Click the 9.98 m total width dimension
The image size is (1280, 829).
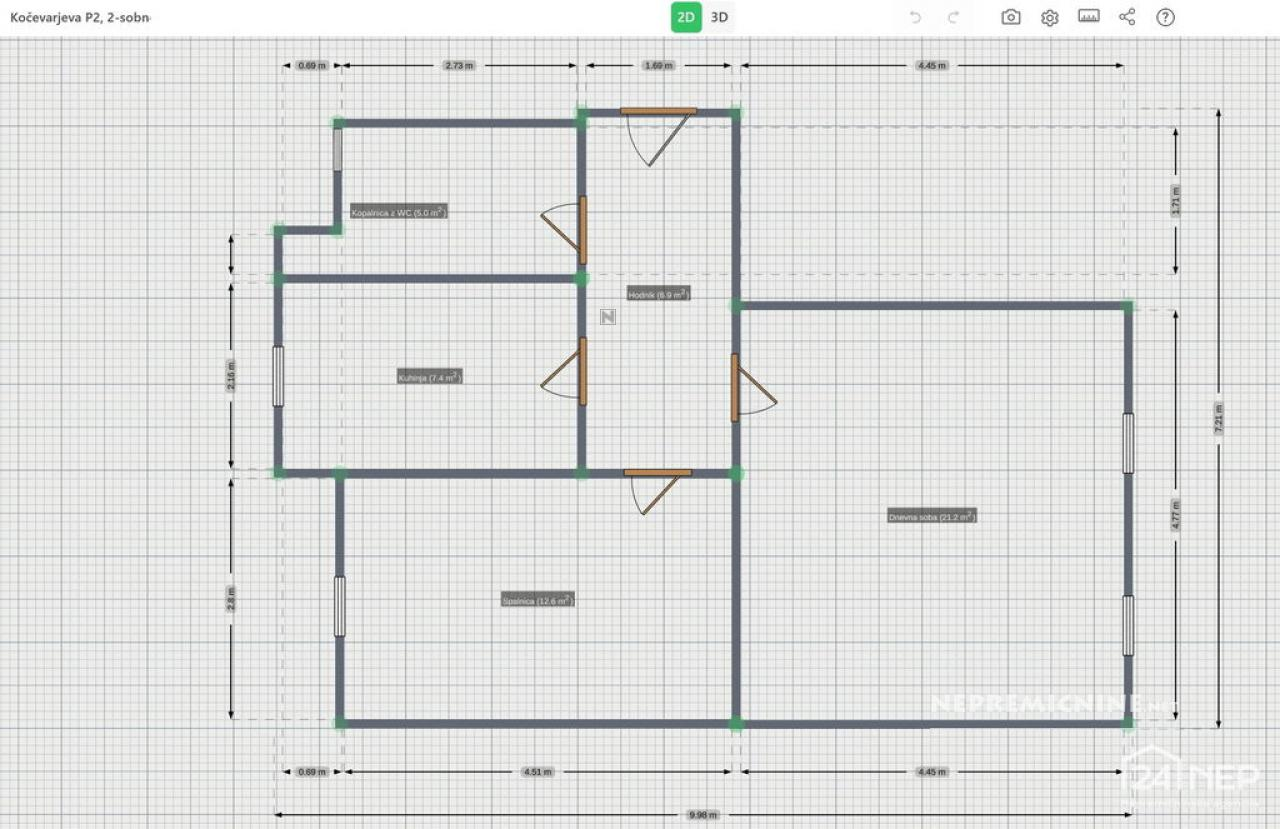click(x=703, y=815)
